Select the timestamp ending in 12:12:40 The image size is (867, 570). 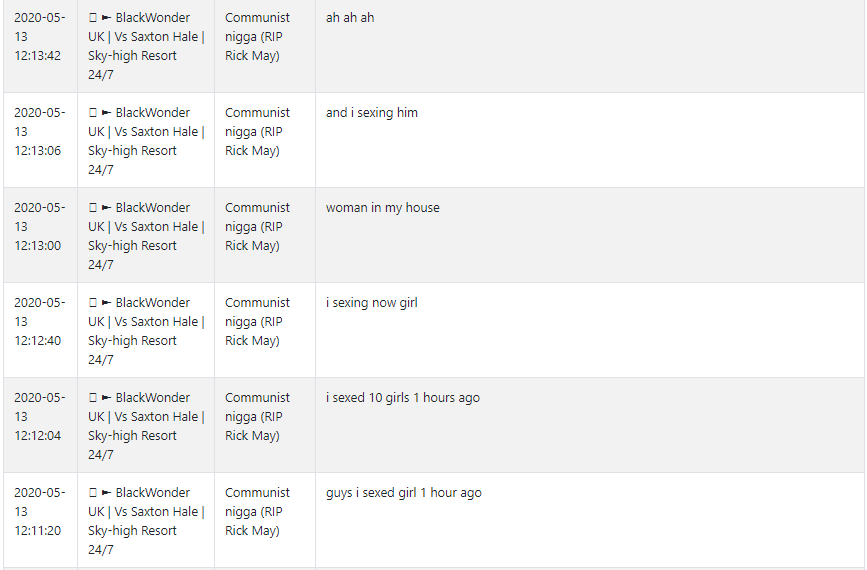(39, 322)
